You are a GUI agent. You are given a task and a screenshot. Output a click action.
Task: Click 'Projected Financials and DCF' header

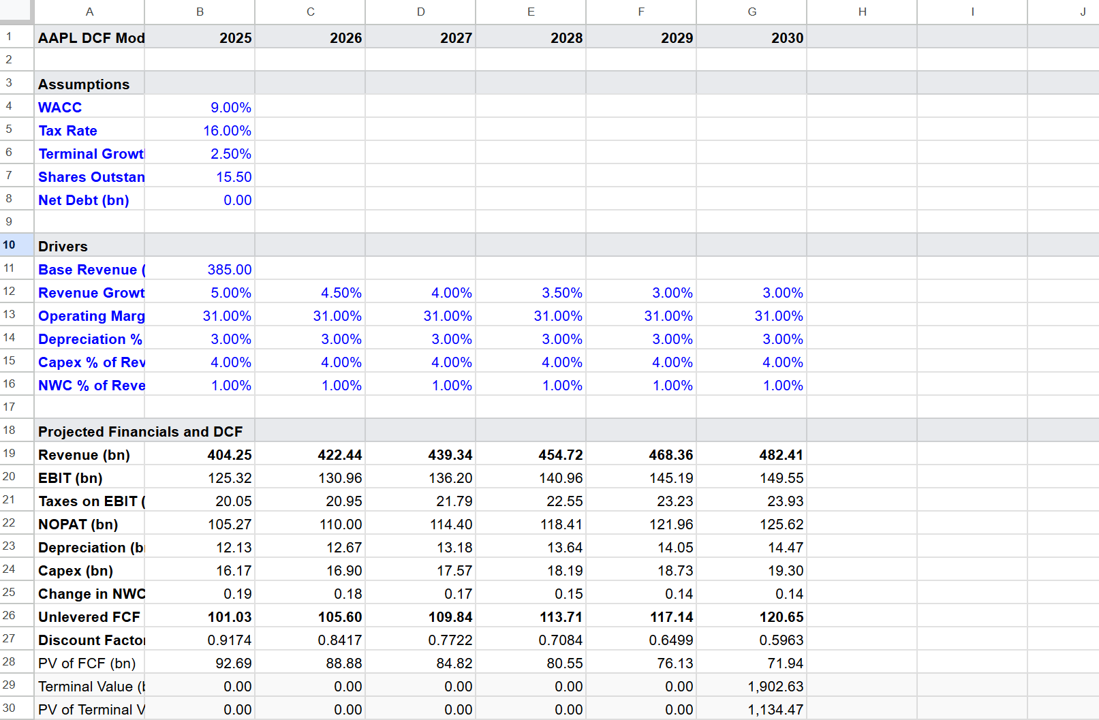click(140, 431)
